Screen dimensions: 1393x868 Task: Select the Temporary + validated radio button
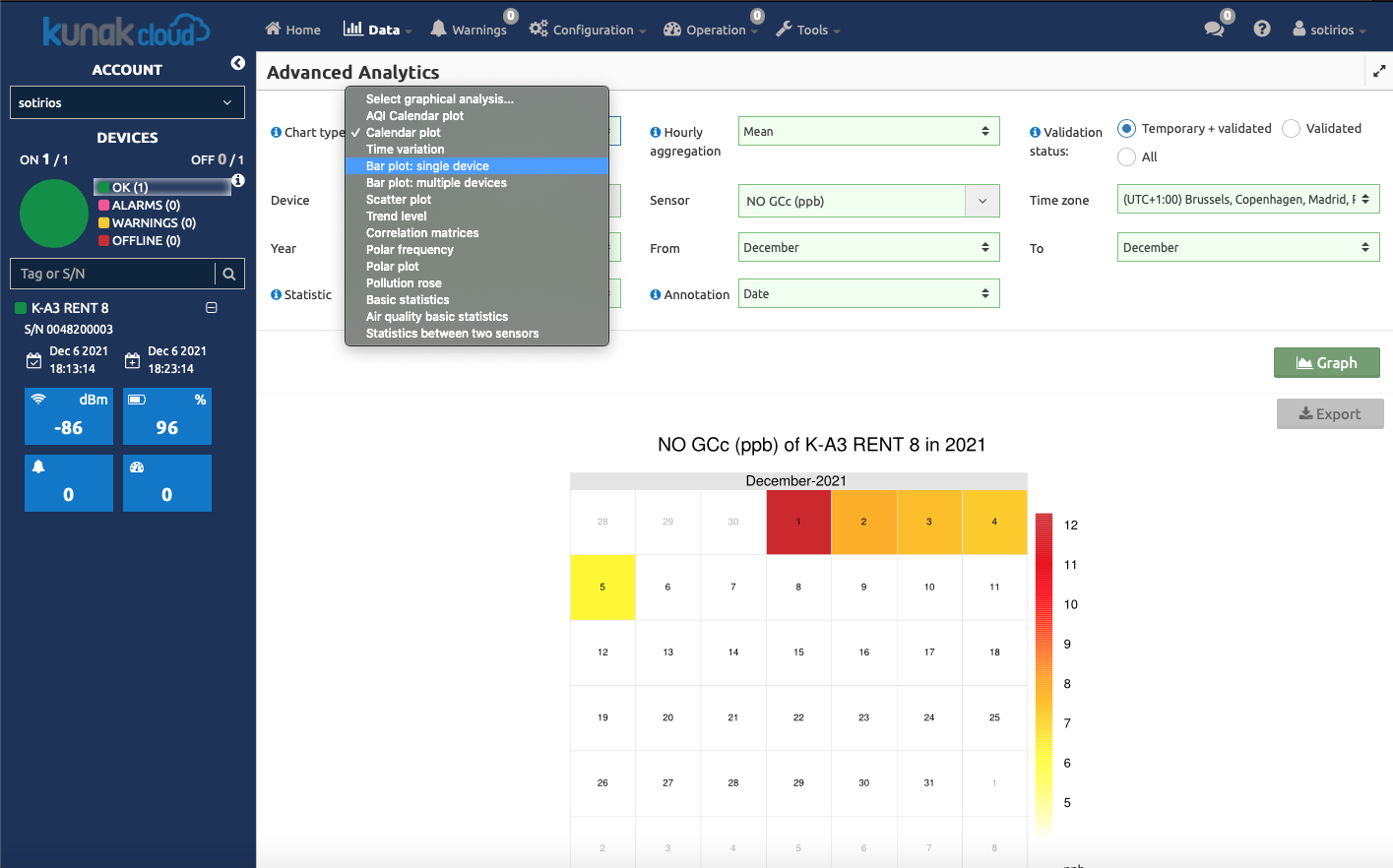pyautogui.click(x=1127, y=129)
